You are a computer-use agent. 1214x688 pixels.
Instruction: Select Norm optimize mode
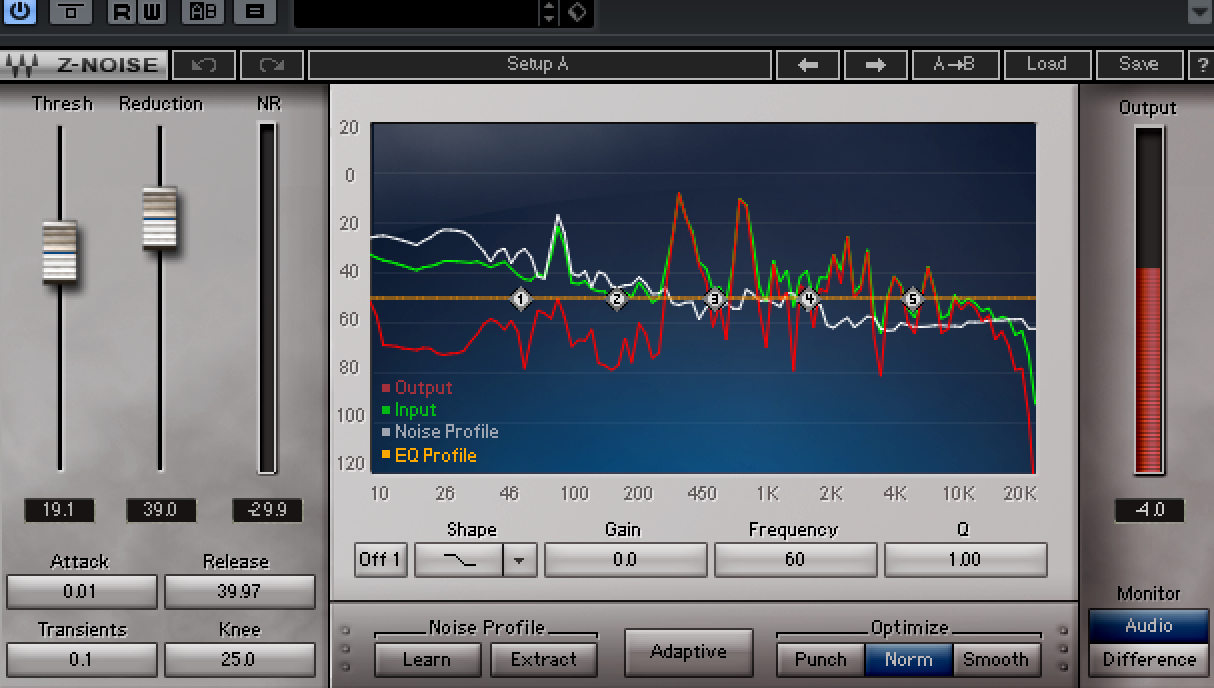908,659
